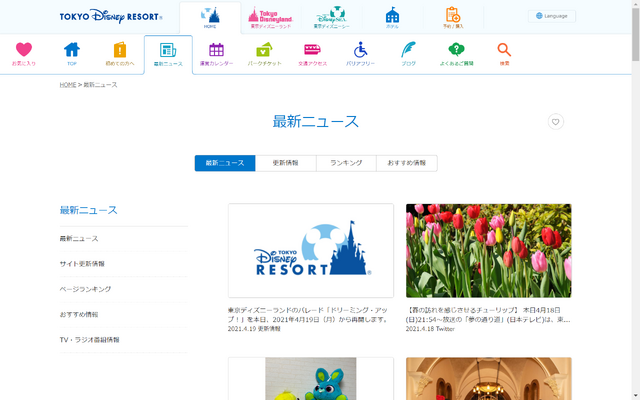Switch to Tokyo Disneyland tab
640x400 pixels.
(271, 18)
